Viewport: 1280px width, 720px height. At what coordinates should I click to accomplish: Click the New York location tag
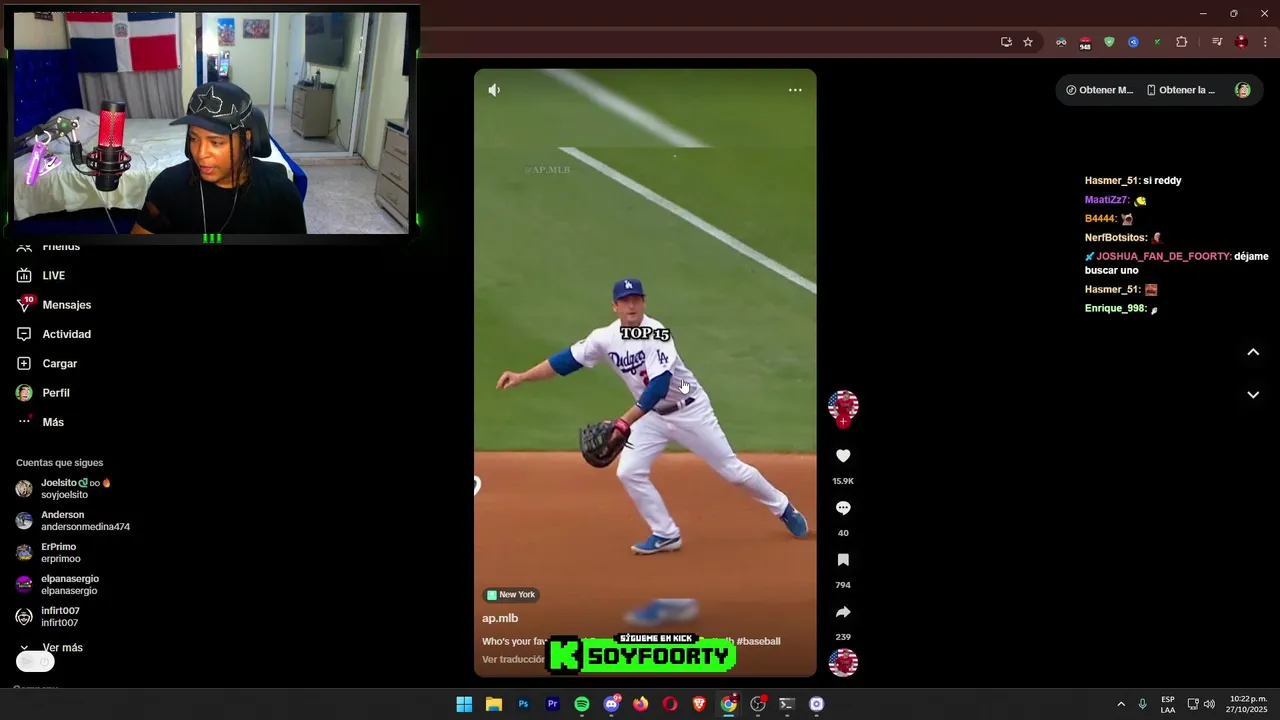tap(510, 595)
